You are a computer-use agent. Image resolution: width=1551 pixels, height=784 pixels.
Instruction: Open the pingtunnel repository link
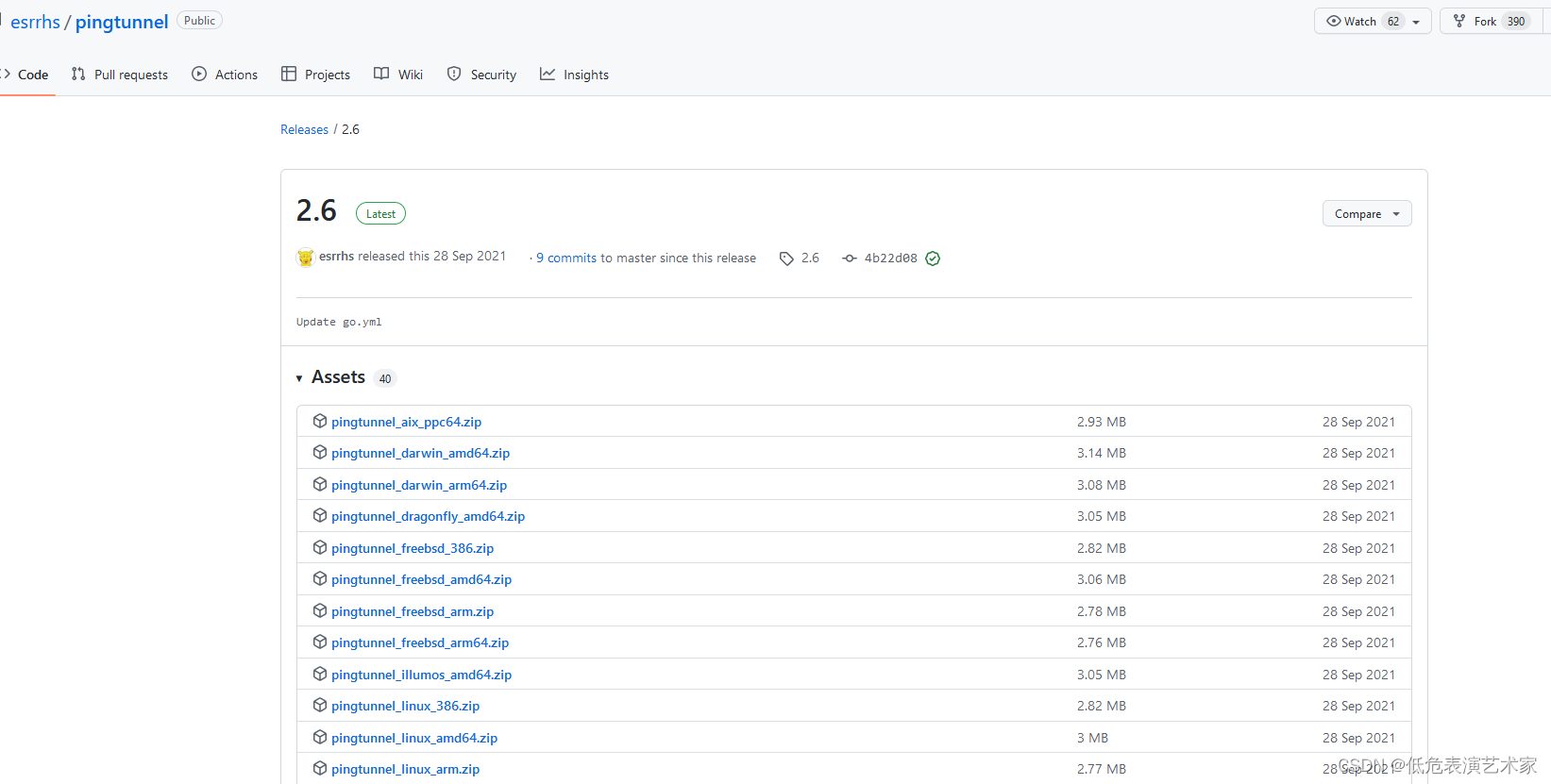[x=122, y=22]
